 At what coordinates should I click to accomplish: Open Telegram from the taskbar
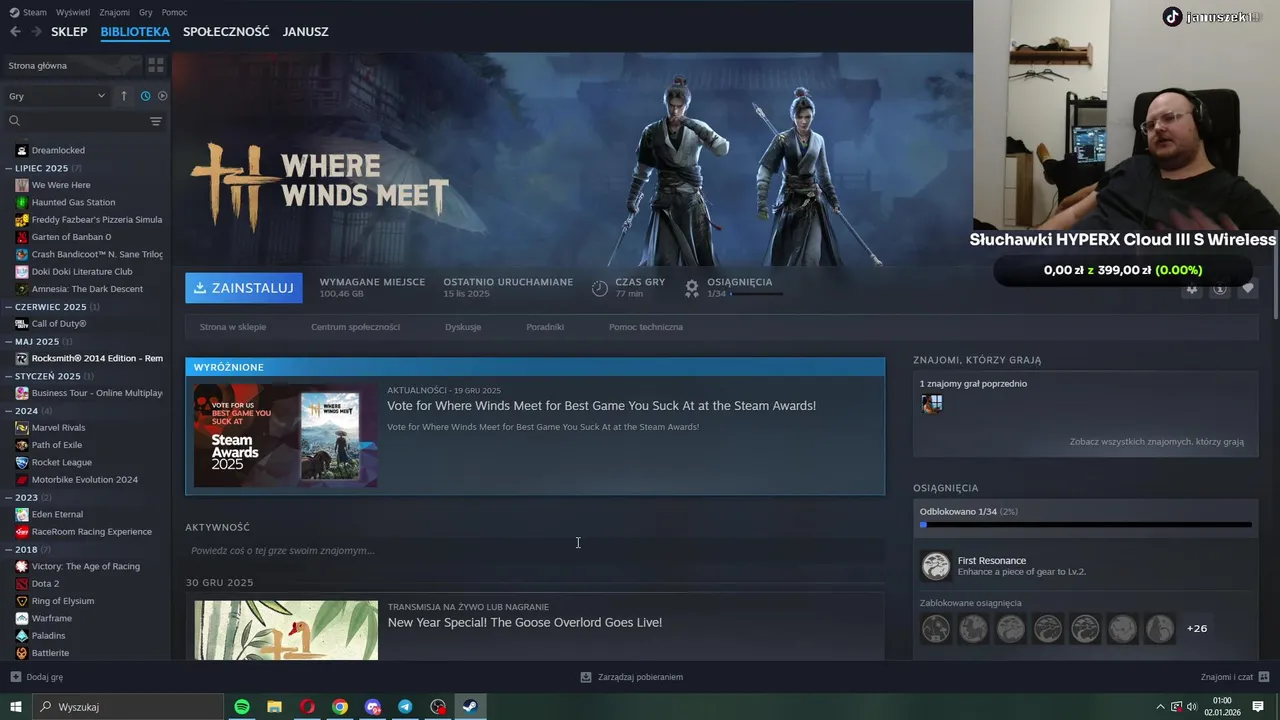[405, 707]
